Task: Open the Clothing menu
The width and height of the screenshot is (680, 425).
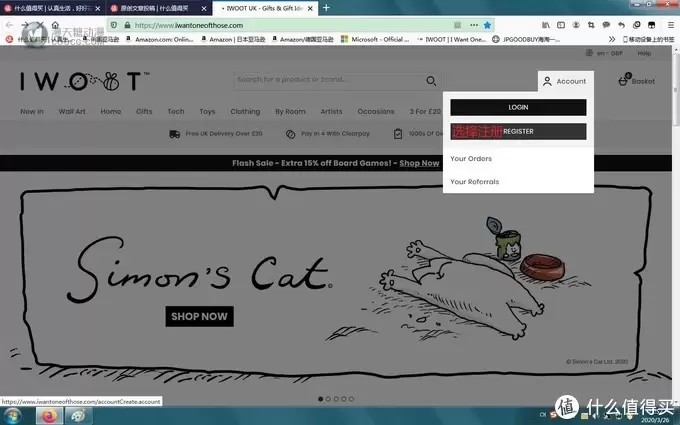Action: click(245, 111)
